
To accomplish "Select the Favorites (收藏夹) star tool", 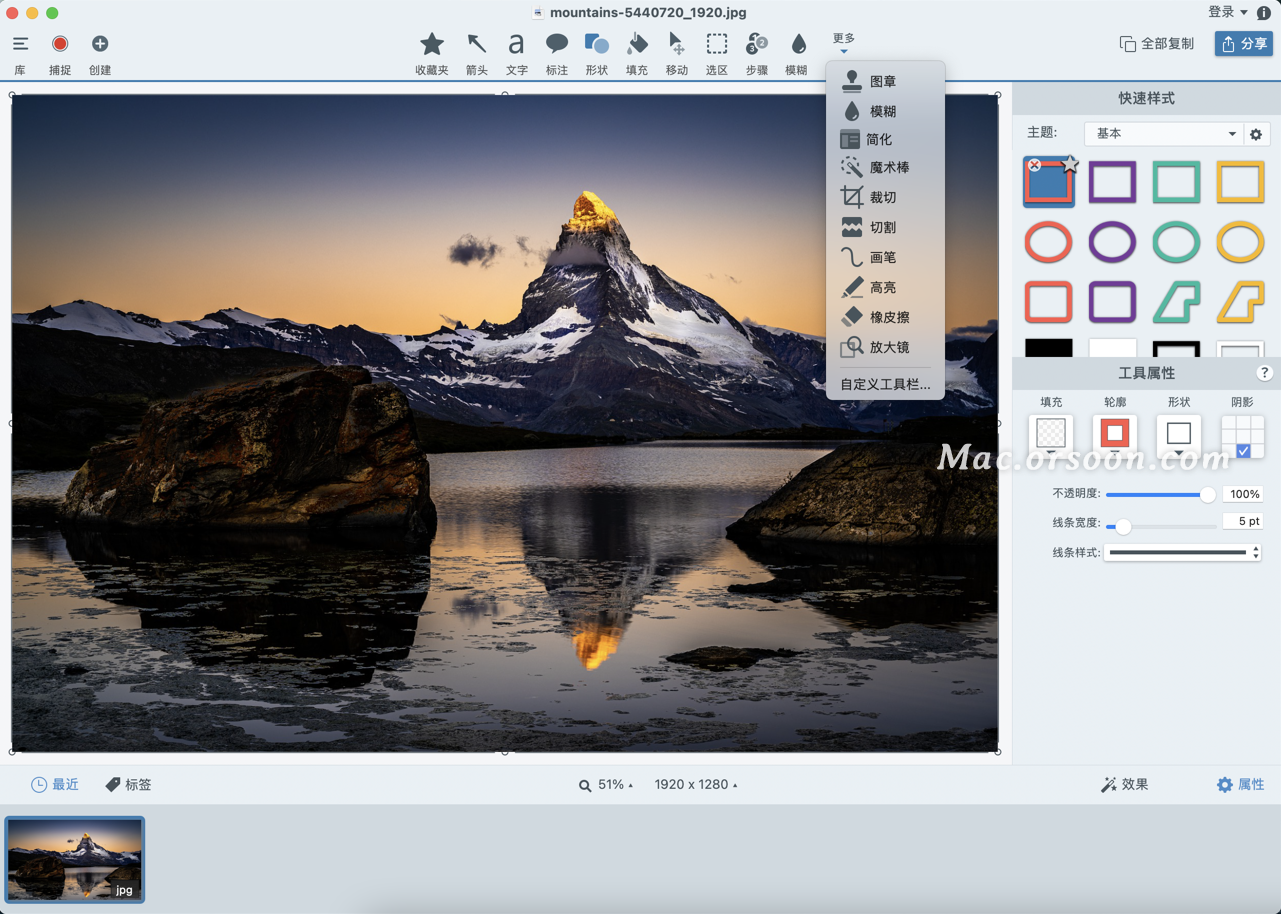I will 432,44.
